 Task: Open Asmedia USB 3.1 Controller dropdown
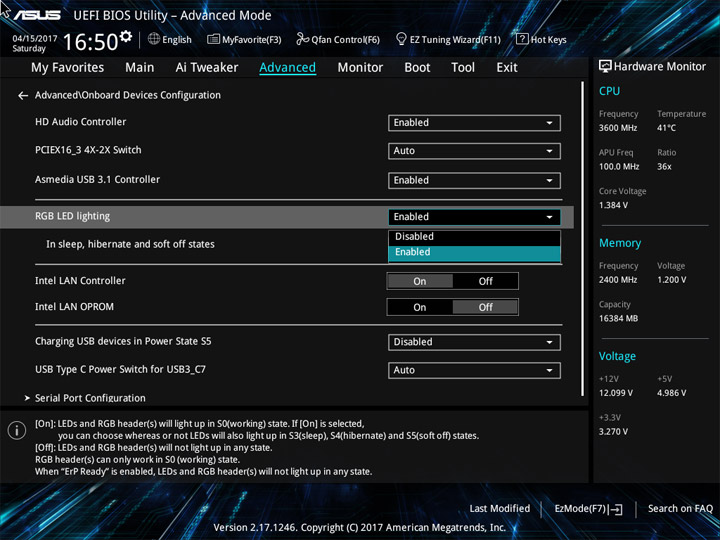[x=474, y=180]
